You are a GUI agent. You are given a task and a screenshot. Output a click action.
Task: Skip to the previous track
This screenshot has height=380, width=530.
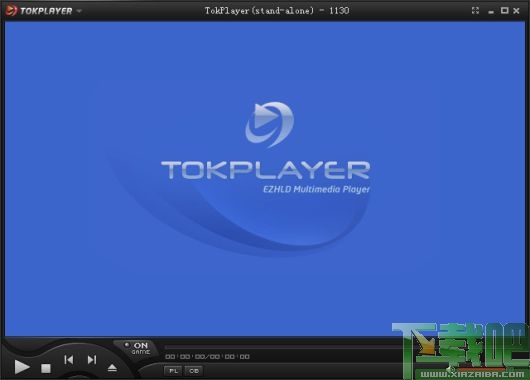click(69, 360)
